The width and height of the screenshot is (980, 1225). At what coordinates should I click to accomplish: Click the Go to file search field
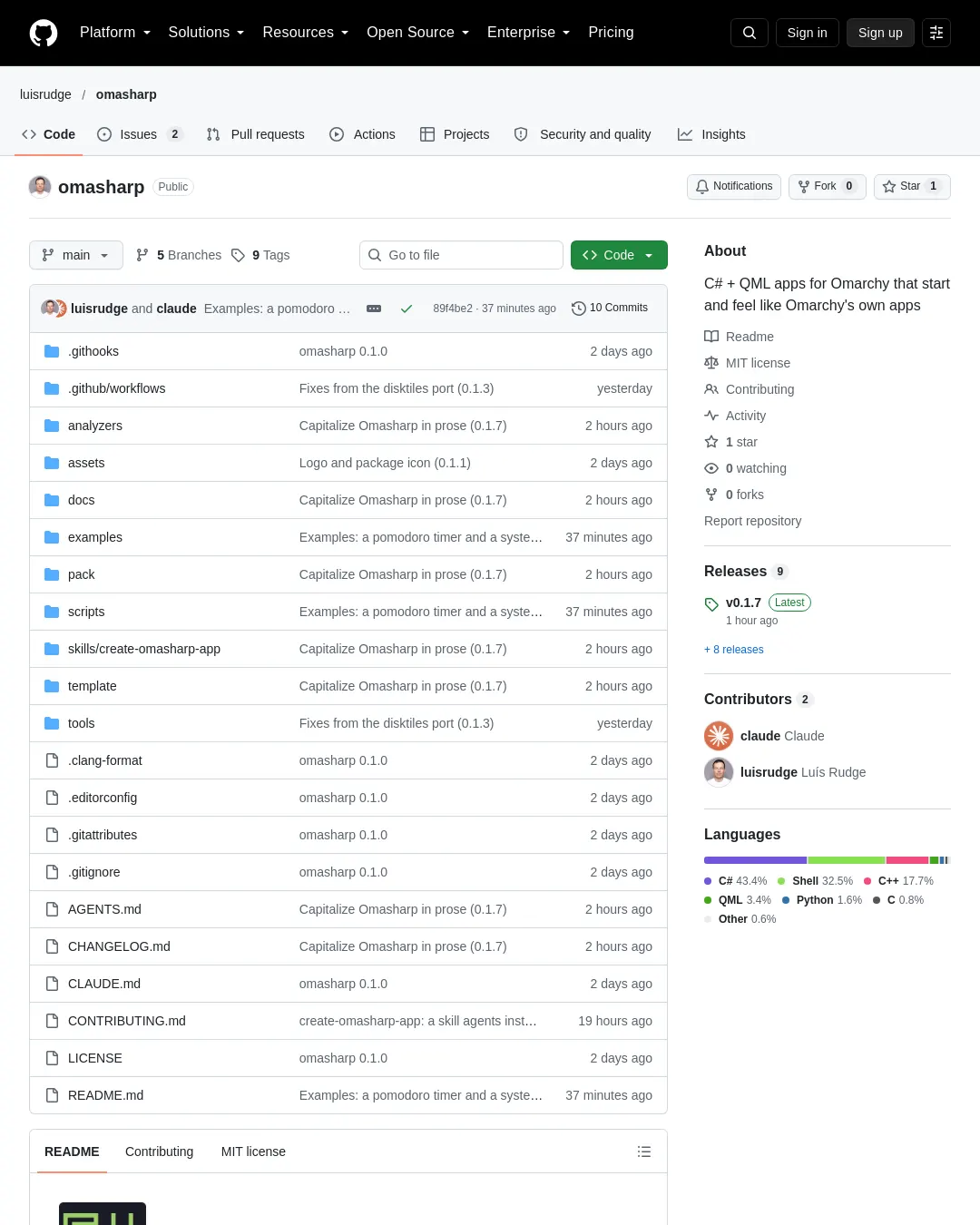[x=461, y=255]
